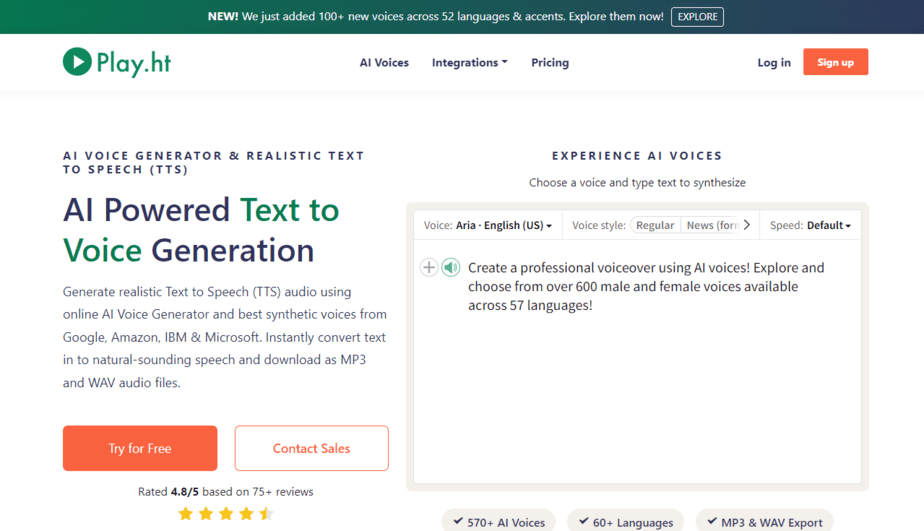Click the EXPLORE button in banner
The height and width of the screenshot is (531, 924).
click(697, 17)
